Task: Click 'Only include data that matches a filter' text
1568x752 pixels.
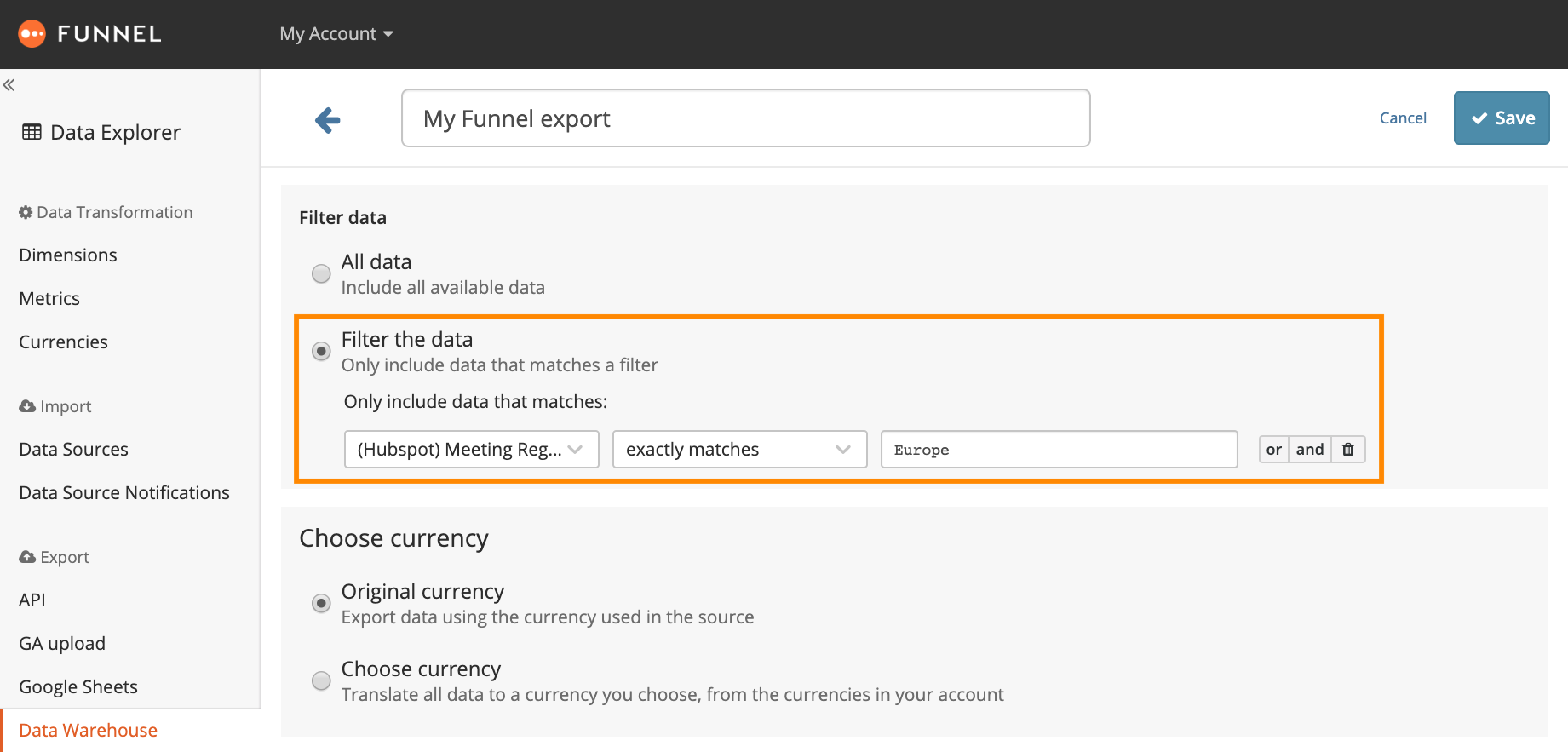Action: point(500,365)
